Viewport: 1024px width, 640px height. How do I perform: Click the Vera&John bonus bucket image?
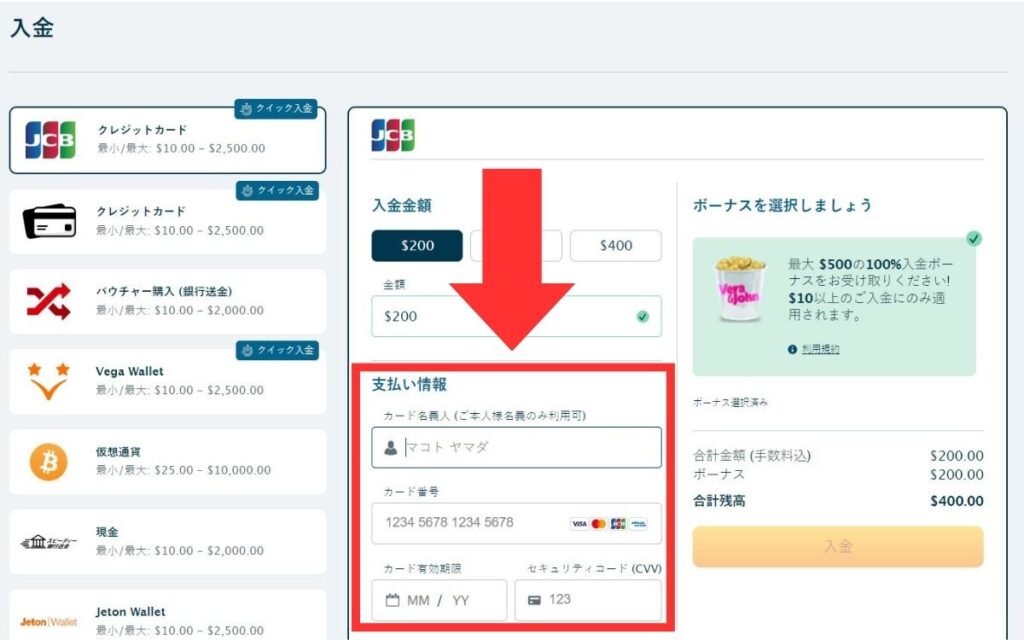[x=739, y=290]
